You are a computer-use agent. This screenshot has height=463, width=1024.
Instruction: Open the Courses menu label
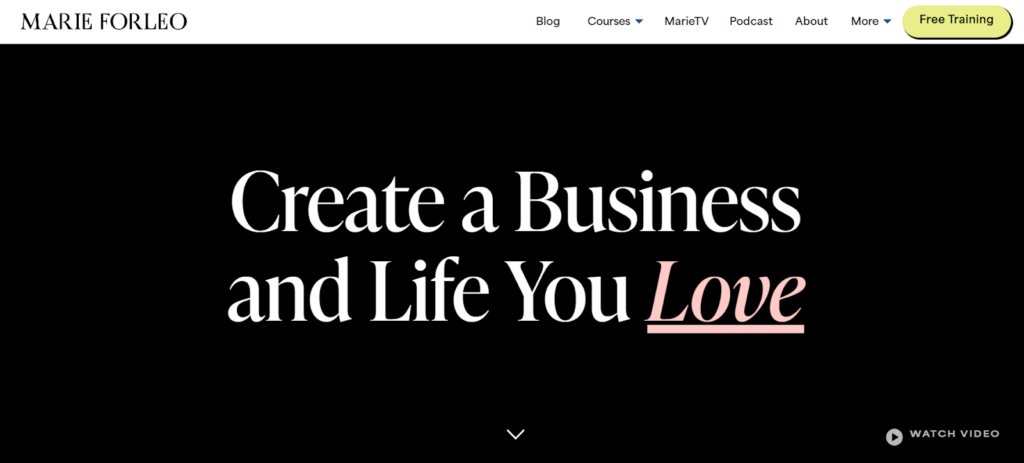609,21
